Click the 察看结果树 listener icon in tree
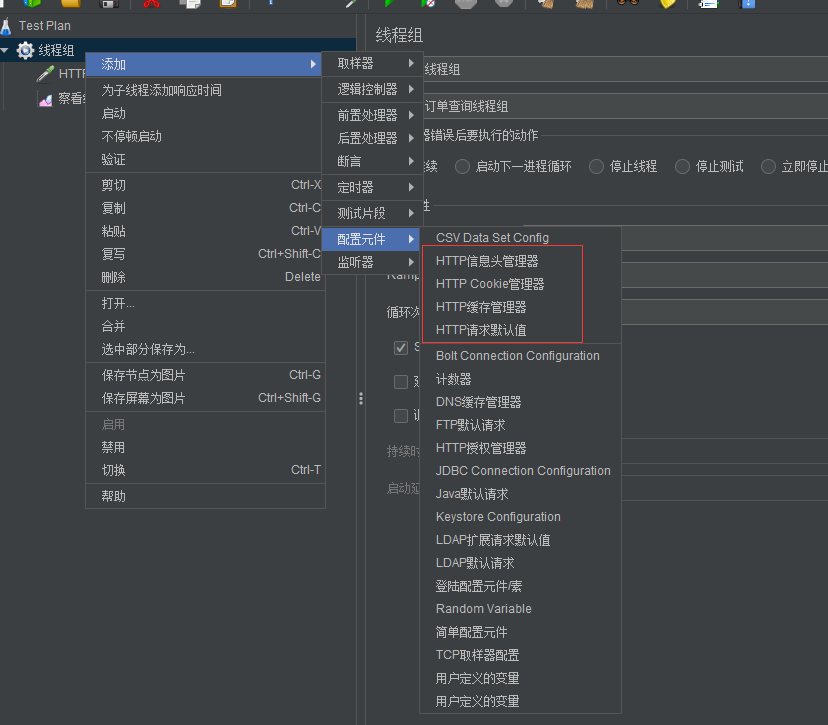Viewport: 828px width, 725px height. [45, 99]
